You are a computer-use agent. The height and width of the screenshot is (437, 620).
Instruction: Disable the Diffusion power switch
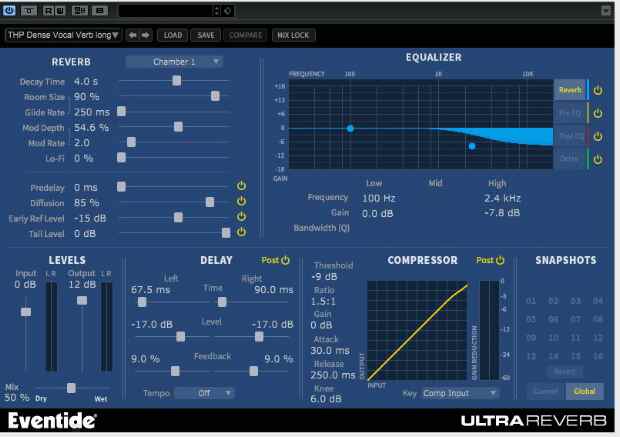point(241,201)
